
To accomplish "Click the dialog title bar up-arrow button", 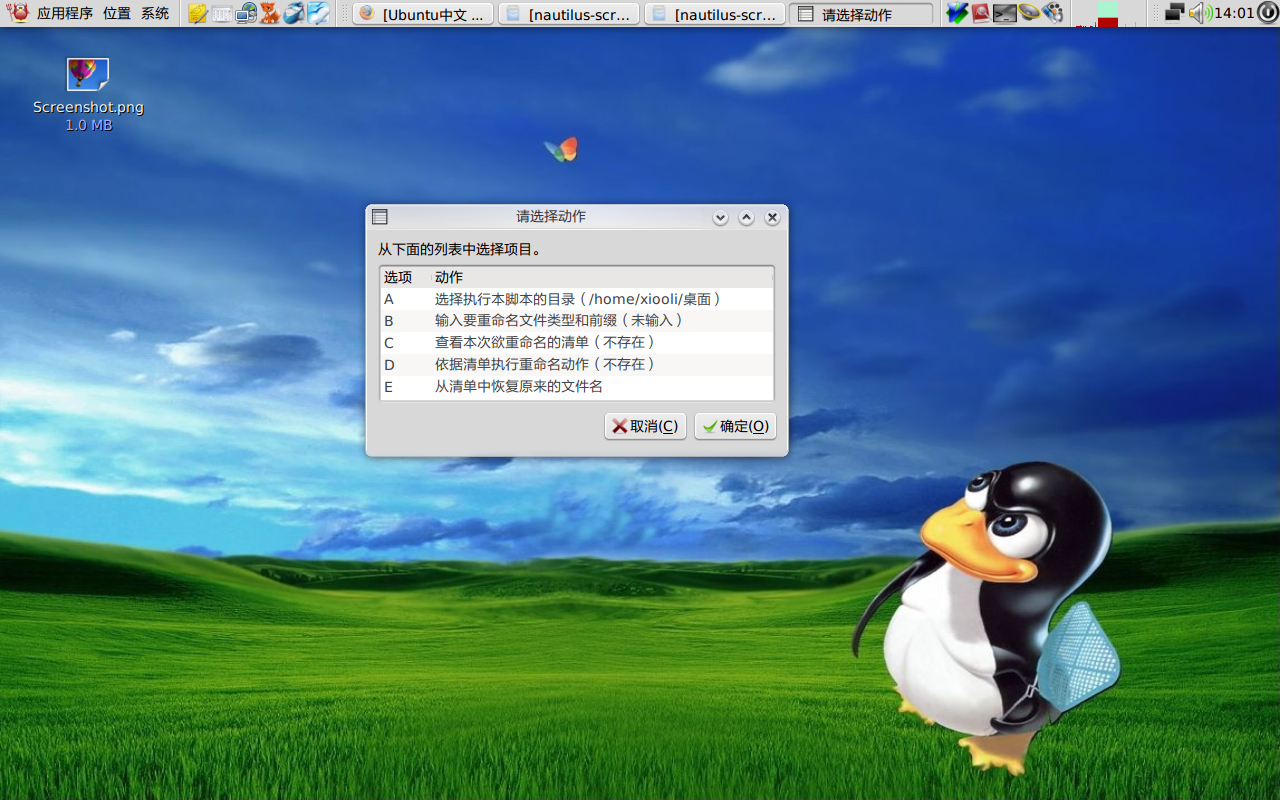I will (746, 218).
